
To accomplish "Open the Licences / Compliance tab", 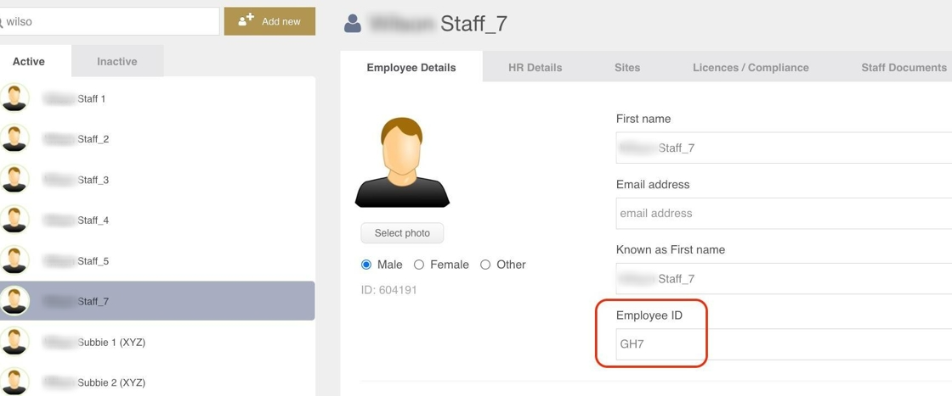I will point(750,67).
